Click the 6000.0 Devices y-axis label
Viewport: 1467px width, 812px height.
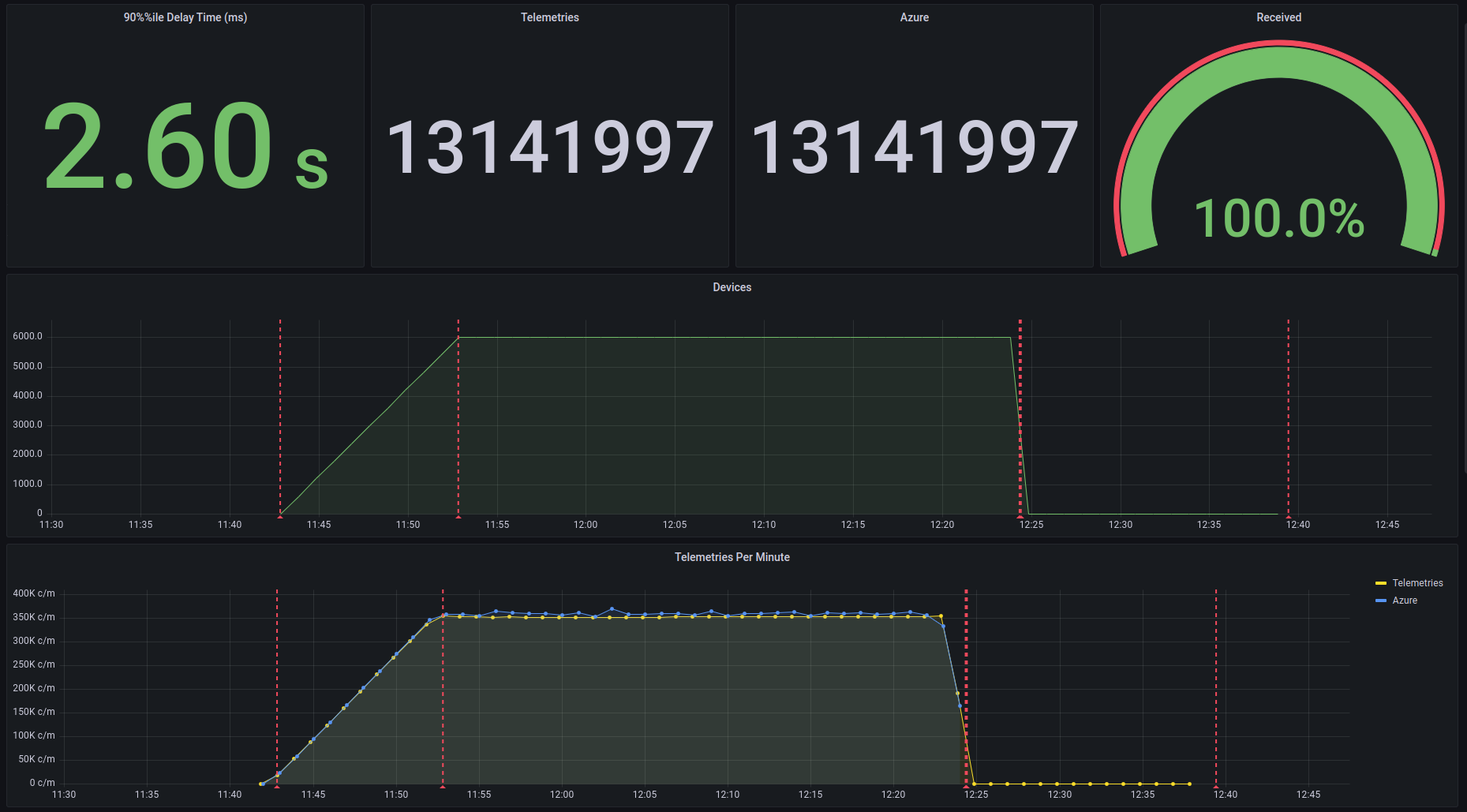click(28, 336)
